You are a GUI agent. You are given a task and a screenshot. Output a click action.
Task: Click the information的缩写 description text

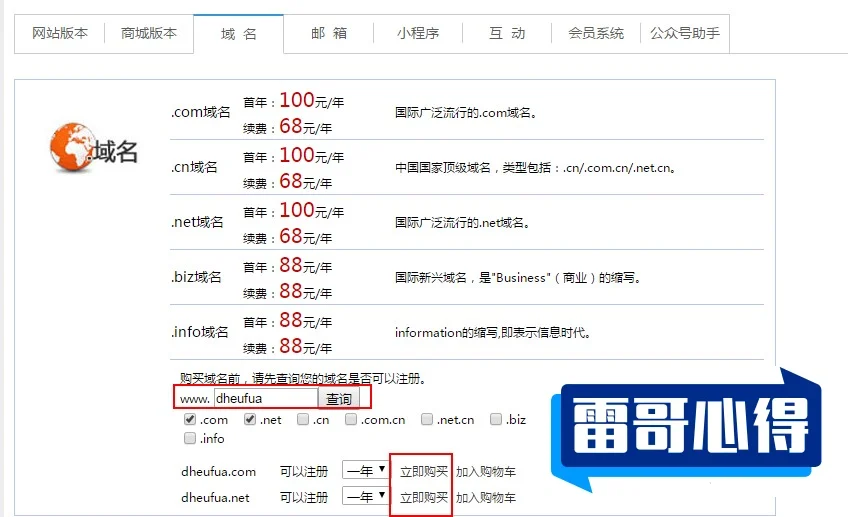492,333
